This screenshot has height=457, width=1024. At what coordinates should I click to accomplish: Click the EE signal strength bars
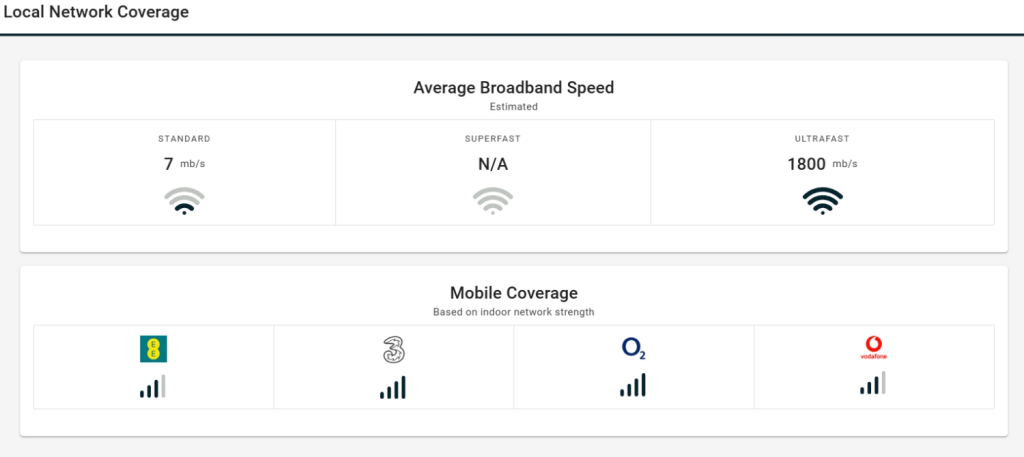153,386
